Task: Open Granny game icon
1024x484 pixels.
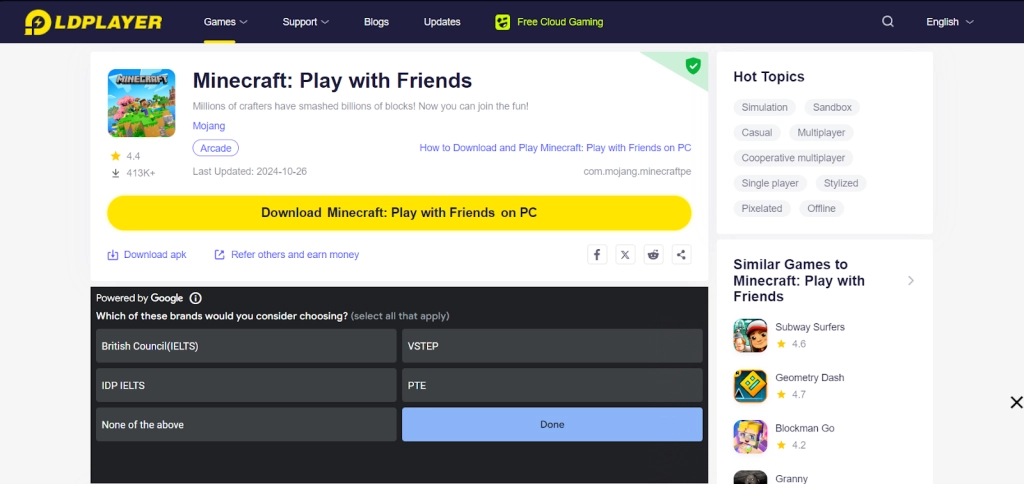Action: [750, 477]
